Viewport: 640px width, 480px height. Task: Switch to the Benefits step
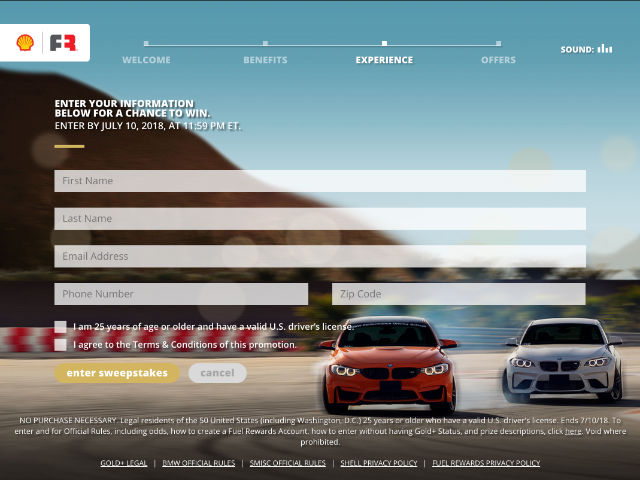(265, 59)
